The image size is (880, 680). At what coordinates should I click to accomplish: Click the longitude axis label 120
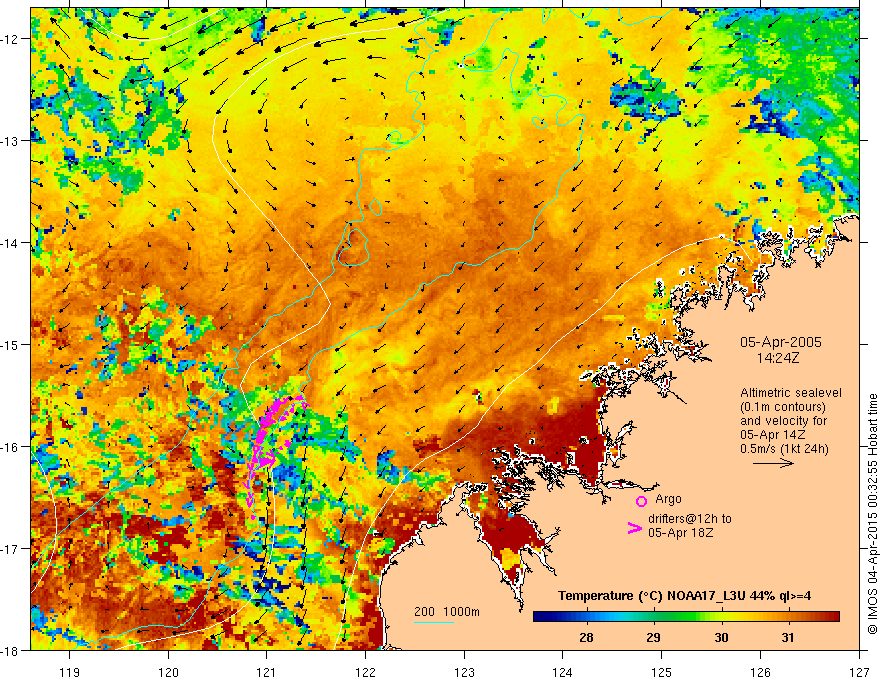tap(168, 672)
